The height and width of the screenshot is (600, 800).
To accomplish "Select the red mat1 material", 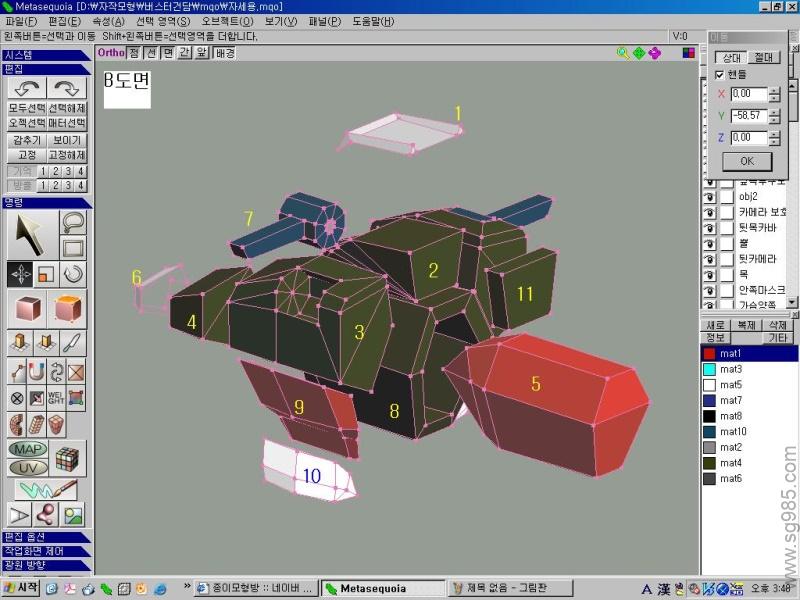I will point(748,354).
